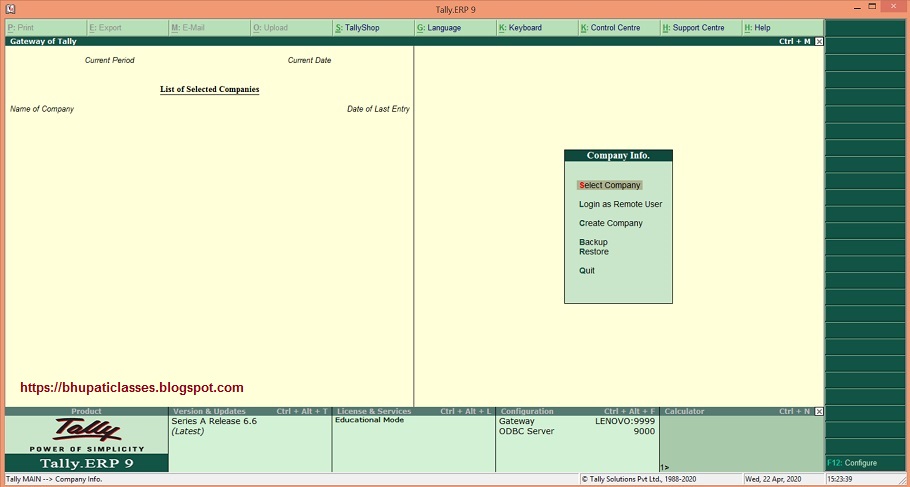Click the 'Ctrl + M' shortcut label
The image size is (910, 487).
coord(795,41)
